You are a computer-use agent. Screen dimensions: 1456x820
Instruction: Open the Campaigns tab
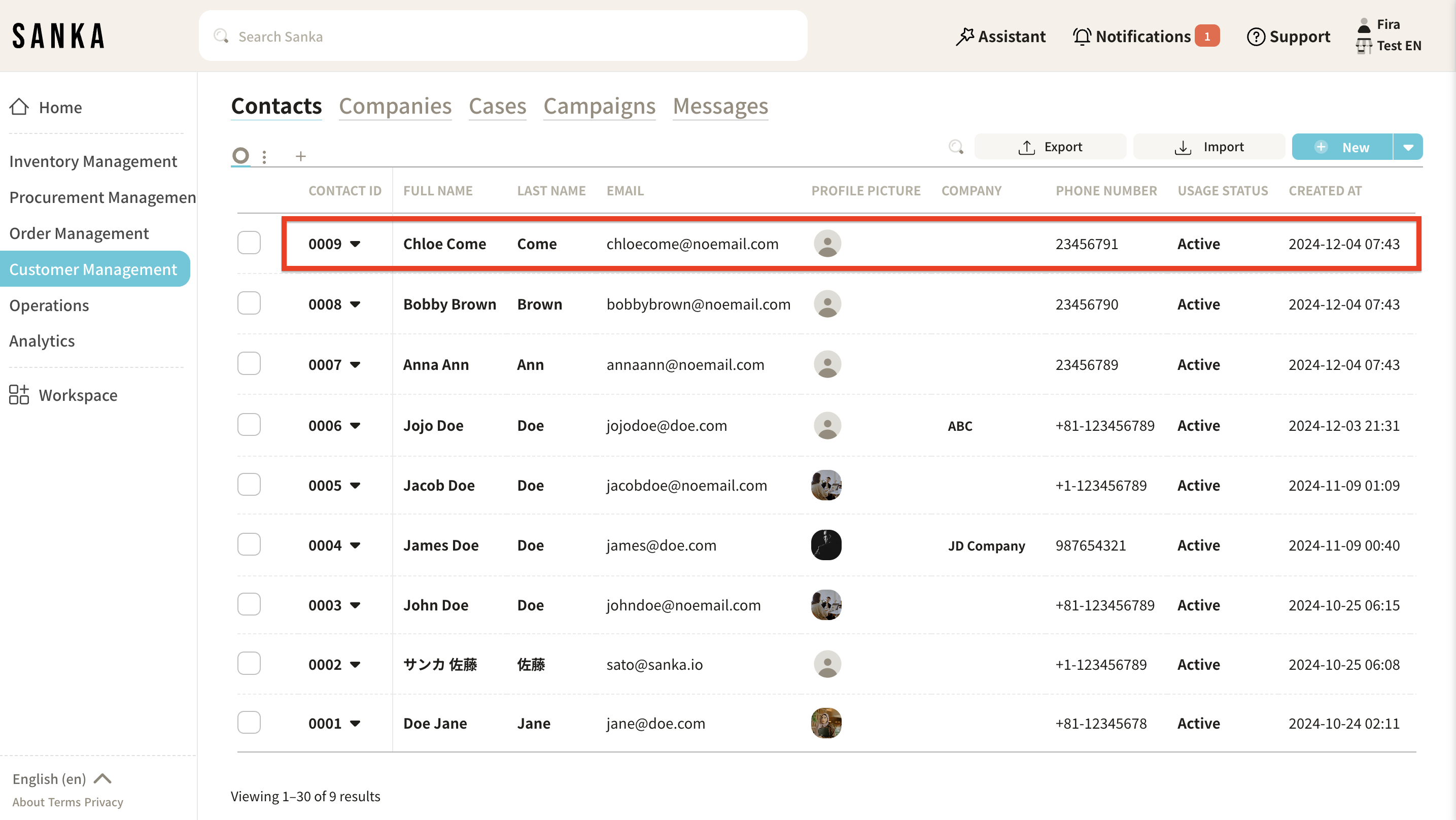point(599,107)
